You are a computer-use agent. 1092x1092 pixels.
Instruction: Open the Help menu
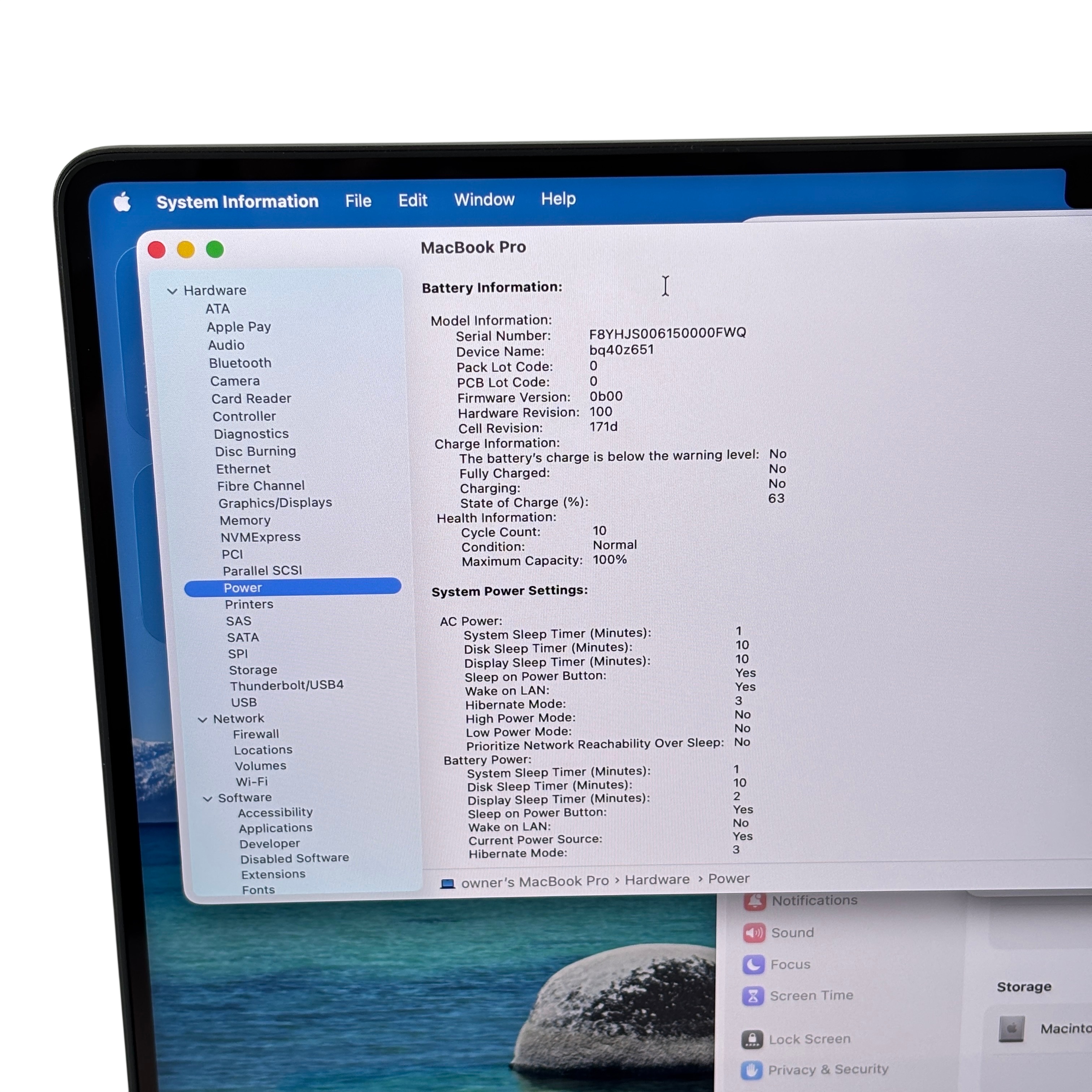pyautogui.click(x=558, y=199)
